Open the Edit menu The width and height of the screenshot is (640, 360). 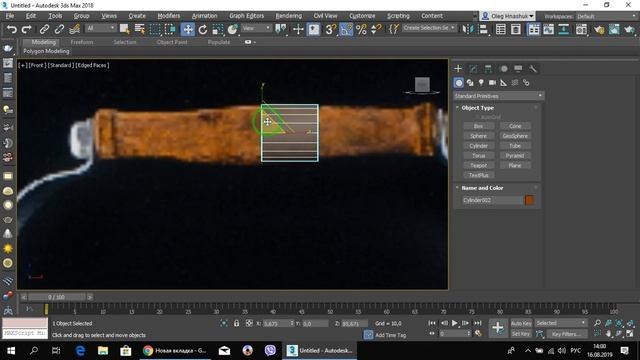31,16
